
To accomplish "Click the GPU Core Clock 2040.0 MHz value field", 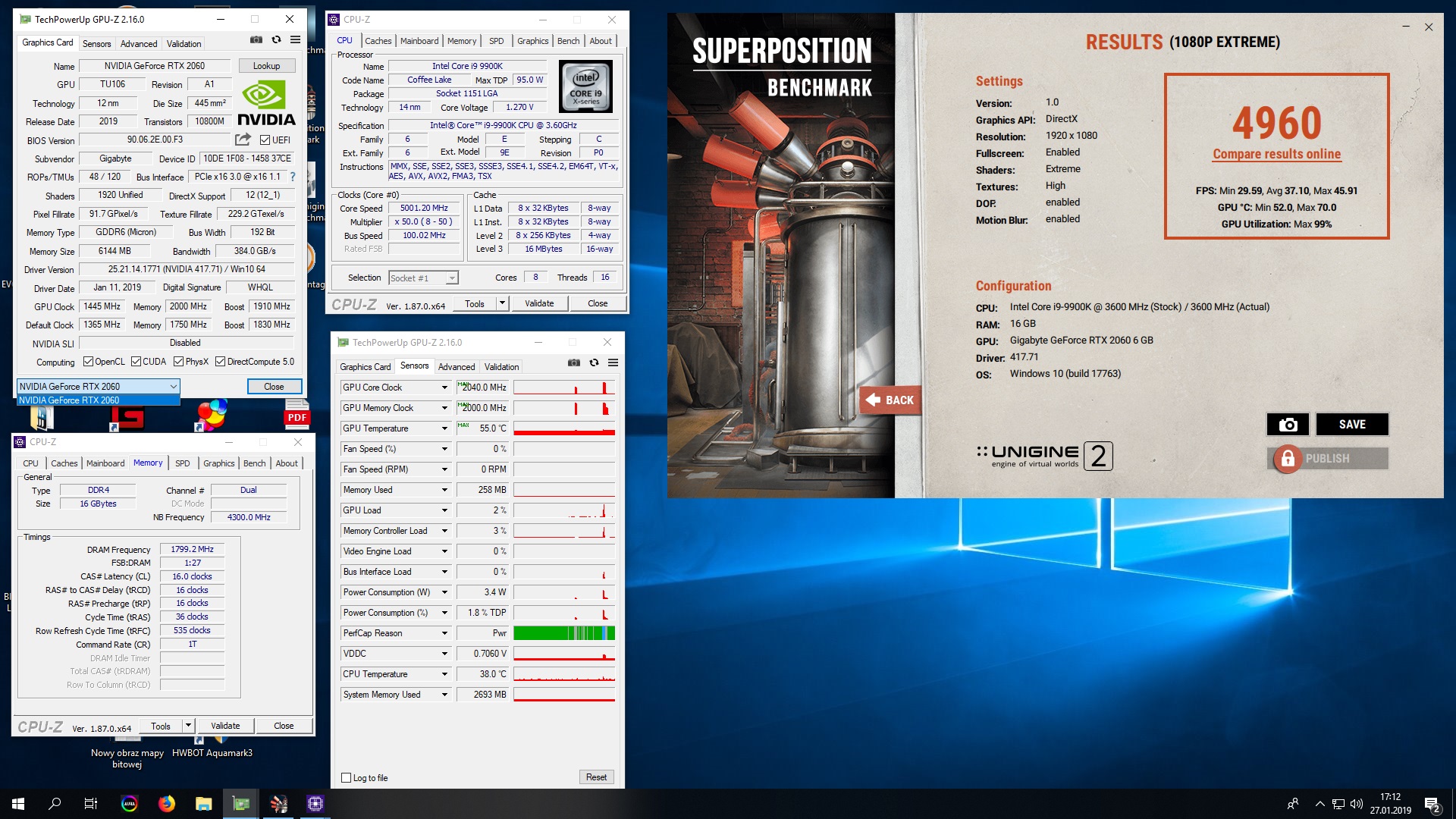I will click(x=483, y=388).
